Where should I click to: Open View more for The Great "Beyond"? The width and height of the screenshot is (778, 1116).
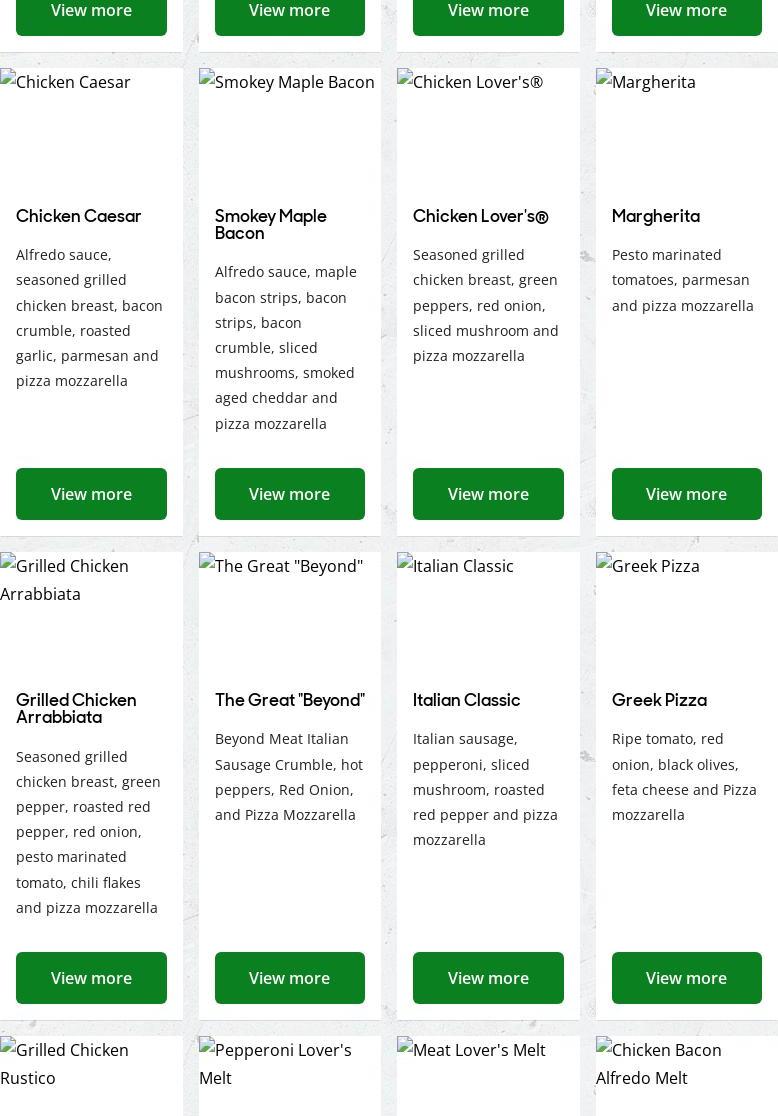tap(289, 978)
